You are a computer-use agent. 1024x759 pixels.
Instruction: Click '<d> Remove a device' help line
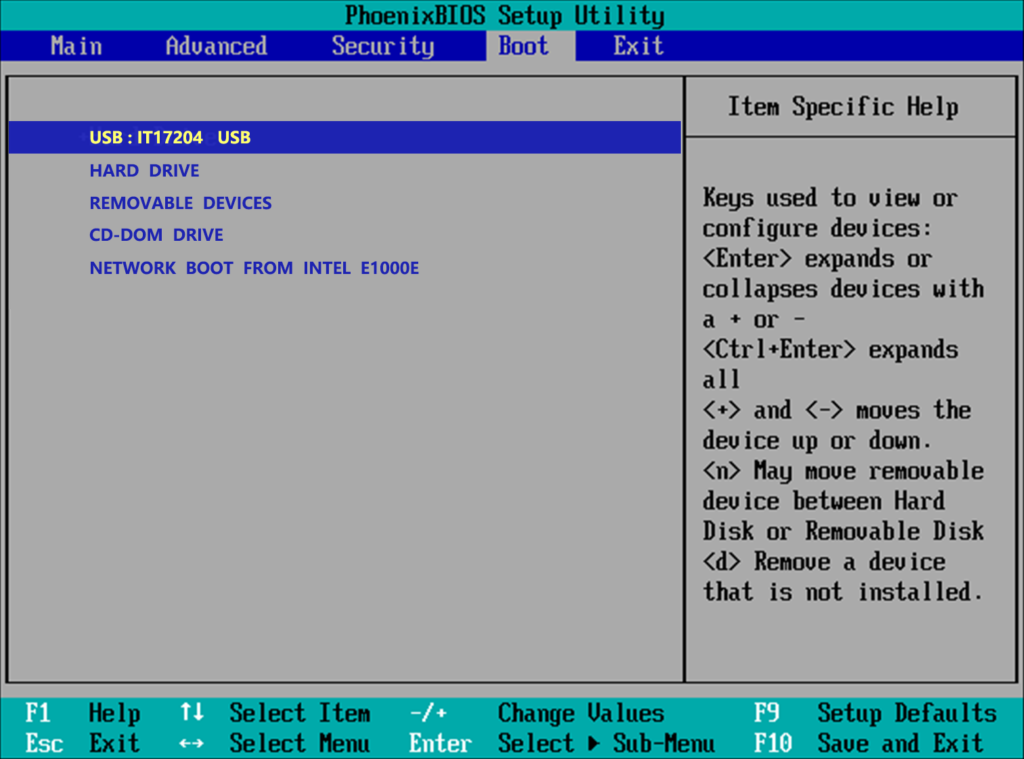(x=824, y=562)
